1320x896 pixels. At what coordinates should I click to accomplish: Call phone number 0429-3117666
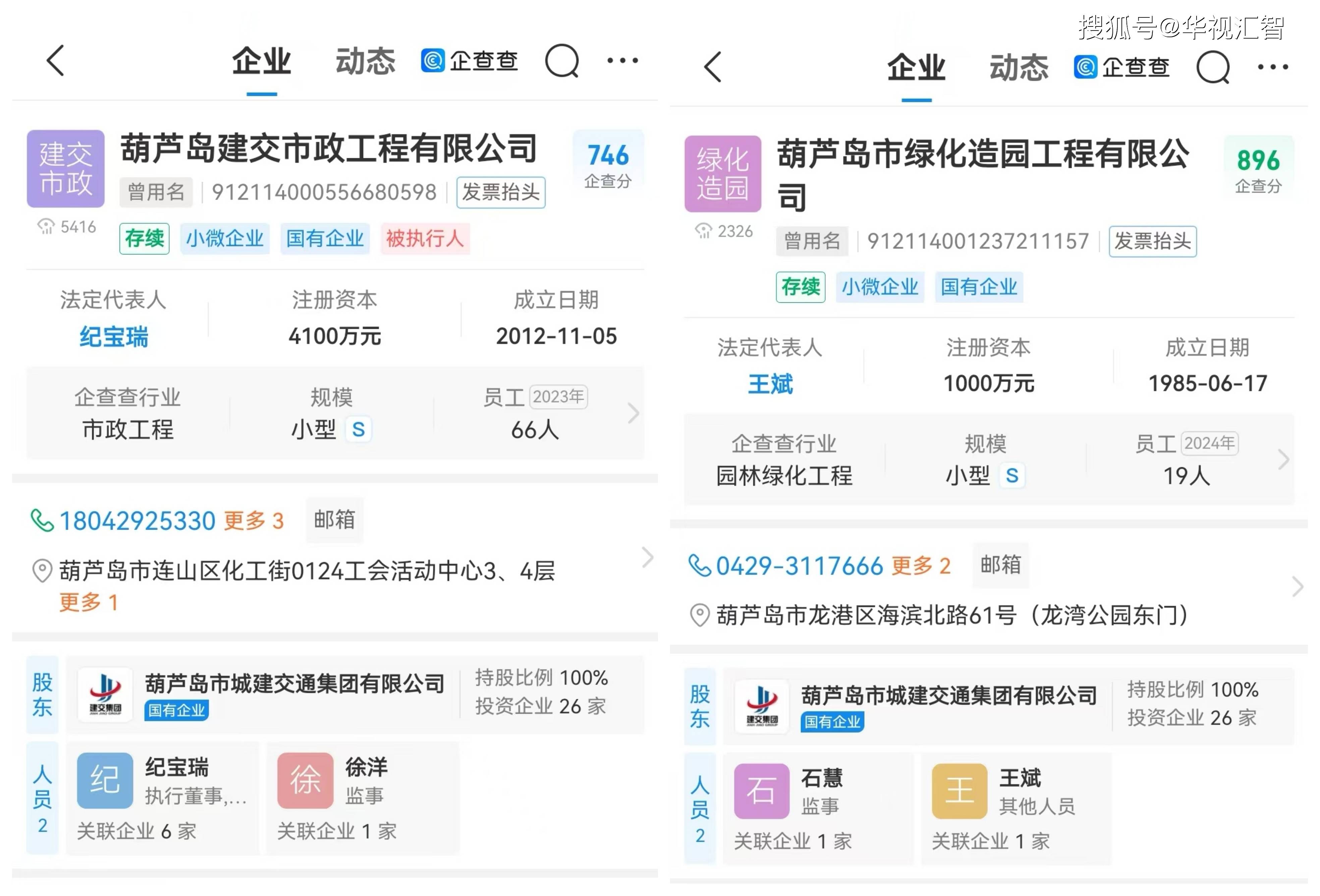[x=799, y=565]
